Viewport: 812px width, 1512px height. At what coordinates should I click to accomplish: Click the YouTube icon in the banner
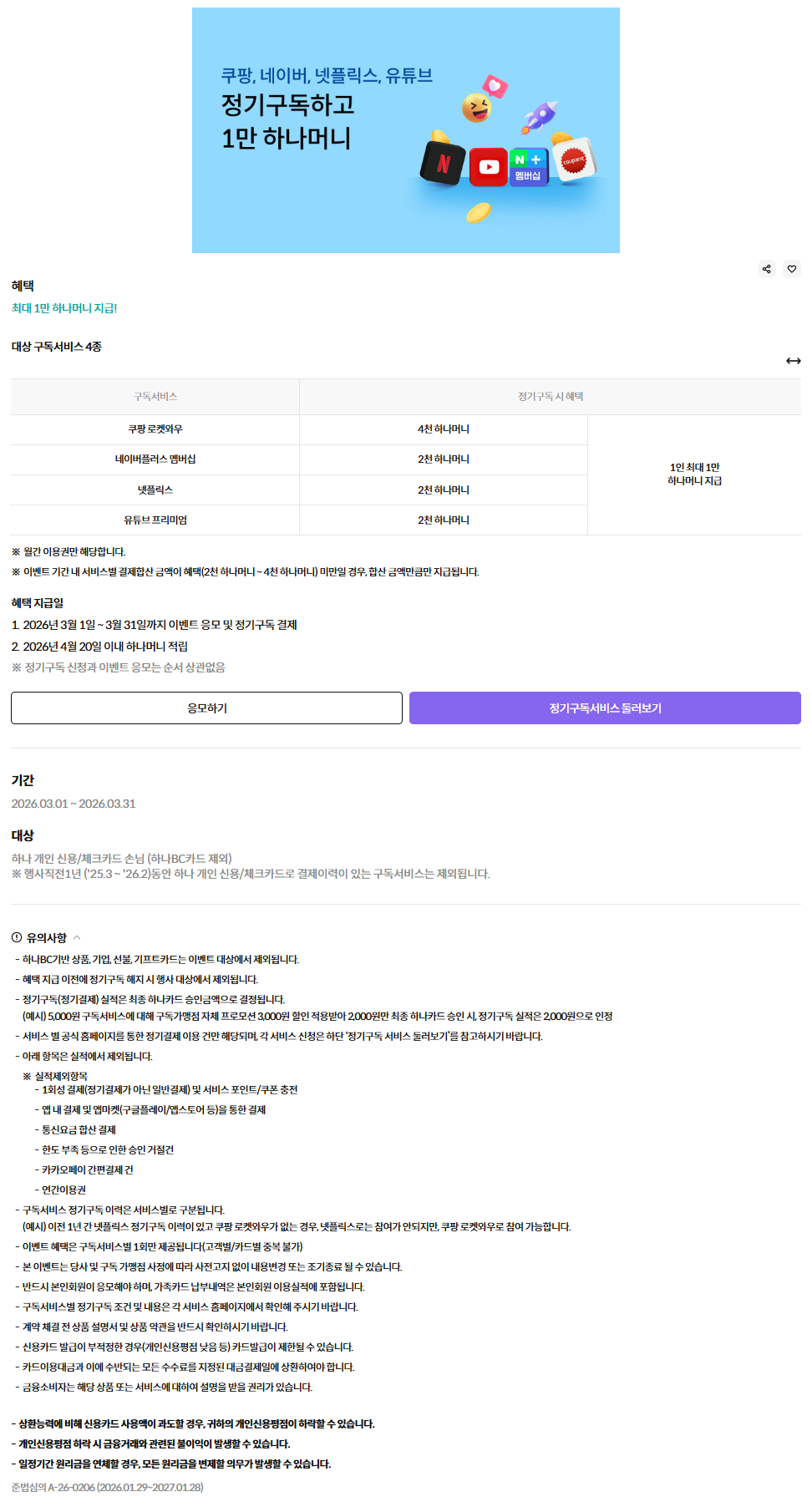tap(489, 167)
